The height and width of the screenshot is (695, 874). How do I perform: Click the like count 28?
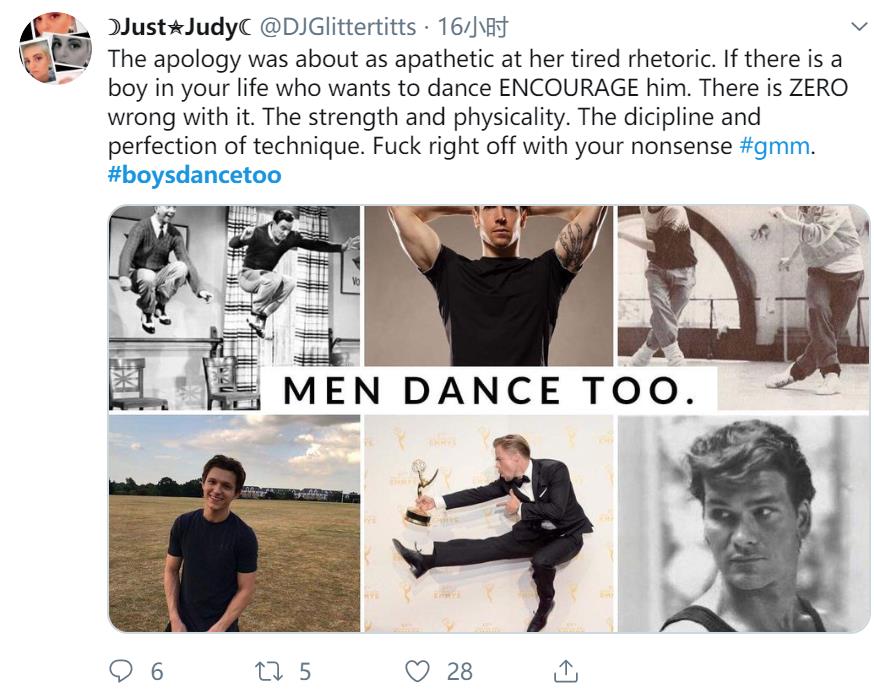point(460,671)
